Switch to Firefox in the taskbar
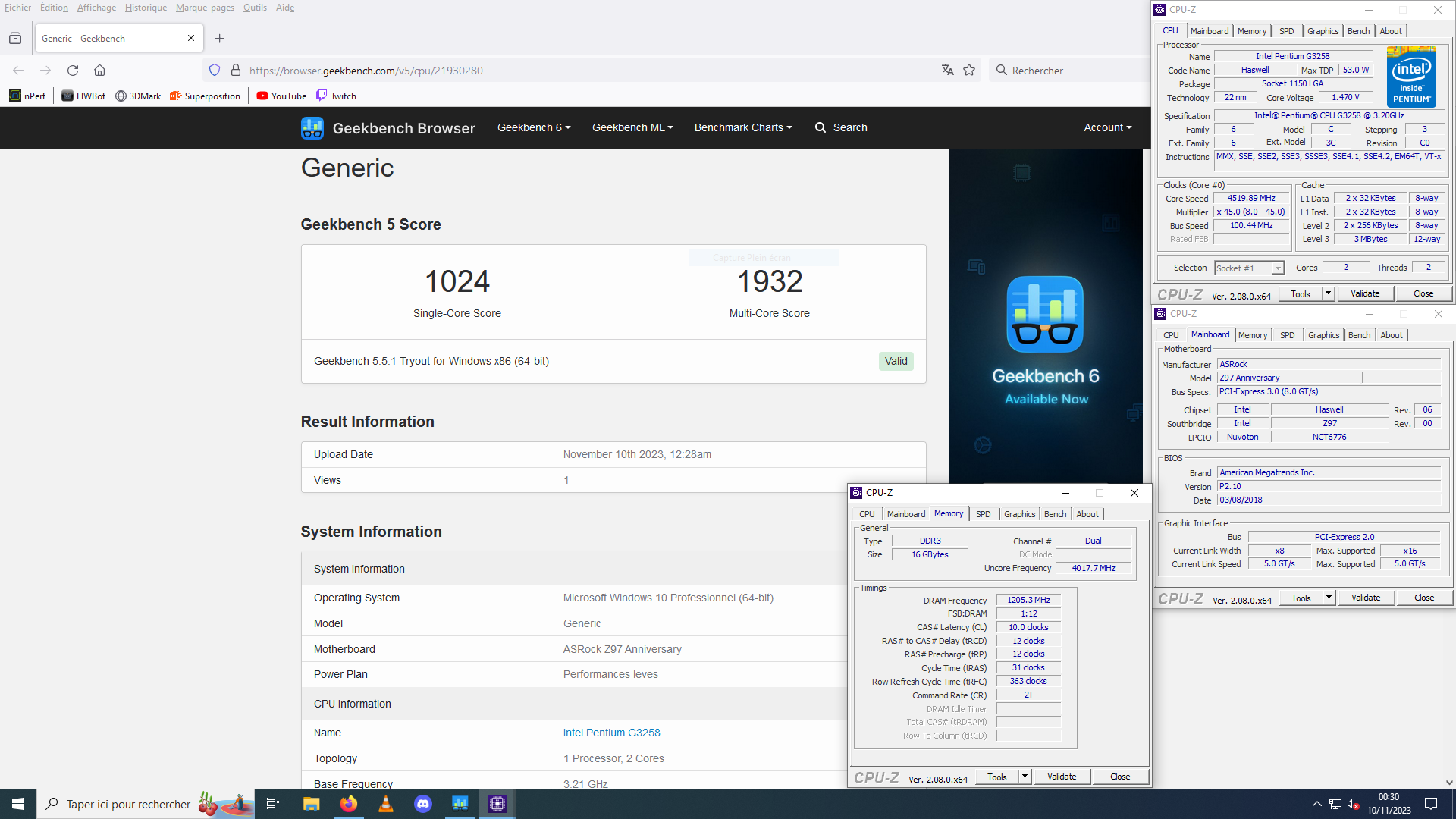This screenshot has width=1456, height=819. 349,804
